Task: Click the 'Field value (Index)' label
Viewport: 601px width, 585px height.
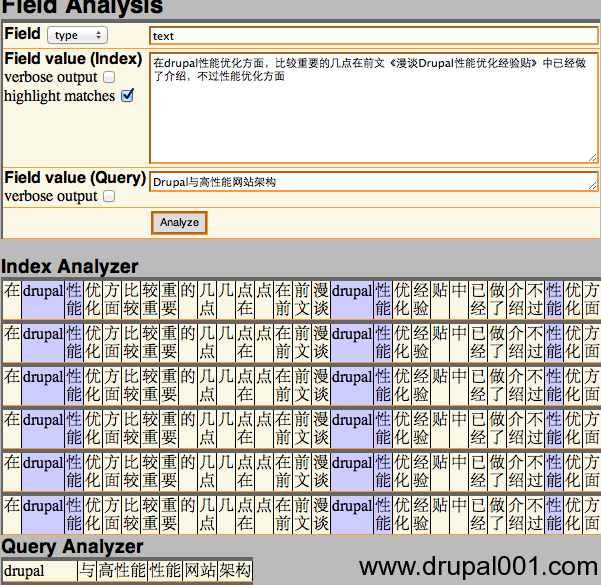Action: click(x=73, y=59)
